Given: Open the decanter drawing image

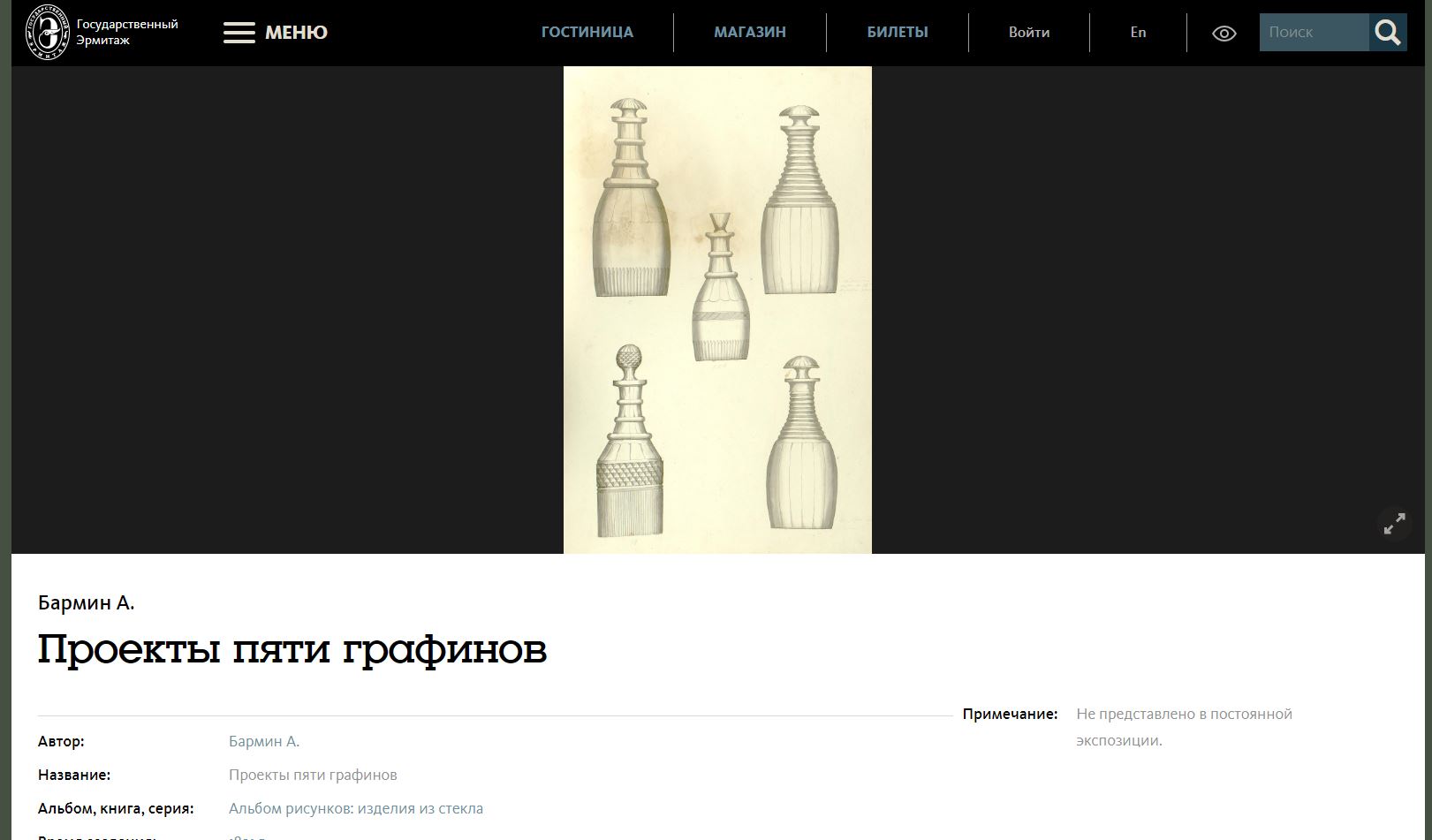Looking at the screenshot, I should [717, 310].
